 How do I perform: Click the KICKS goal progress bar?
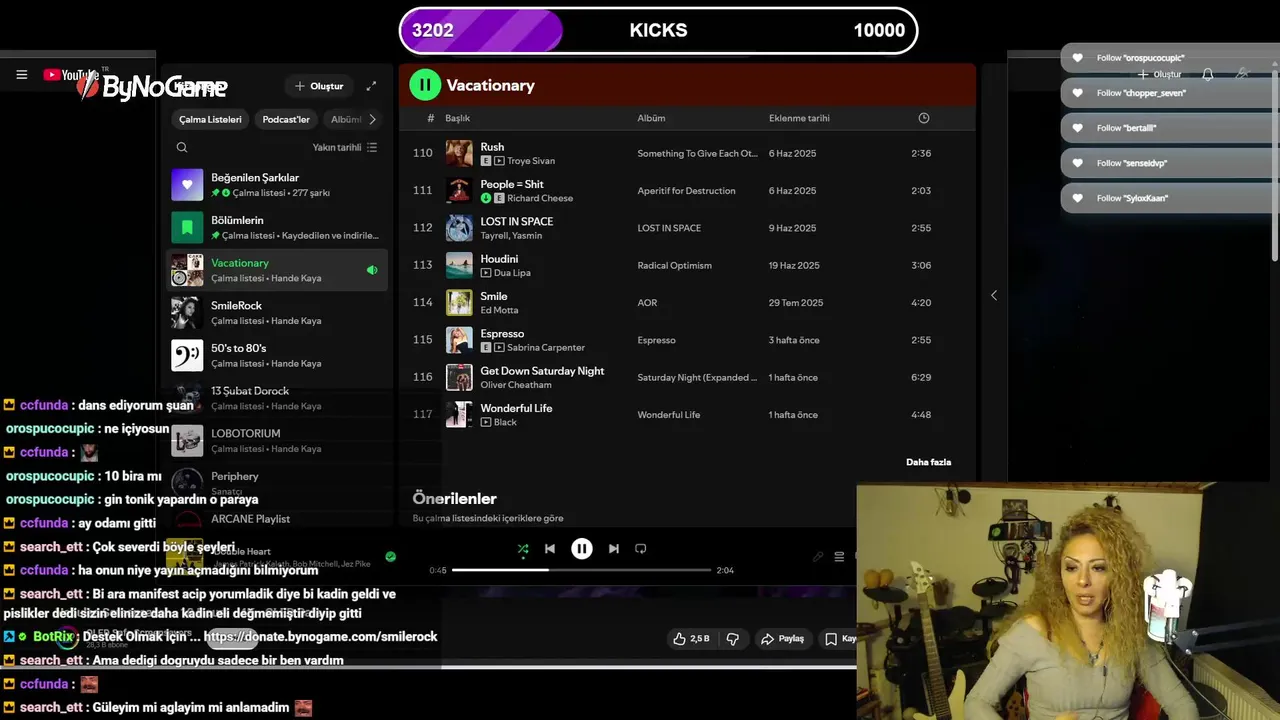coord(658,30)
